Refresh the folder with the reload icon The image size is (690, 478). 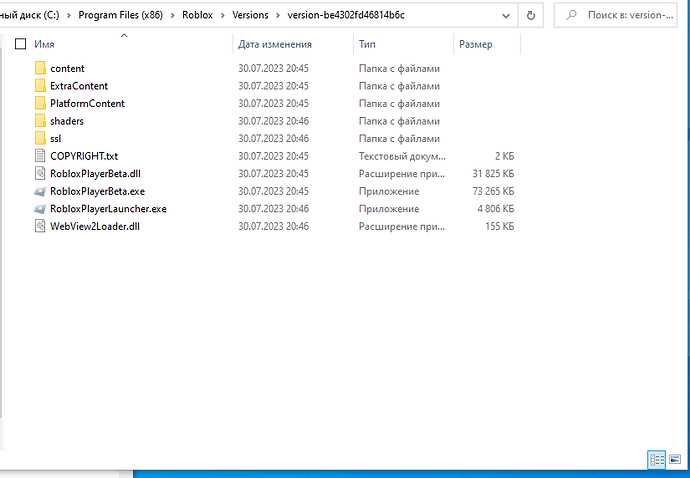(x=531, y=15)
